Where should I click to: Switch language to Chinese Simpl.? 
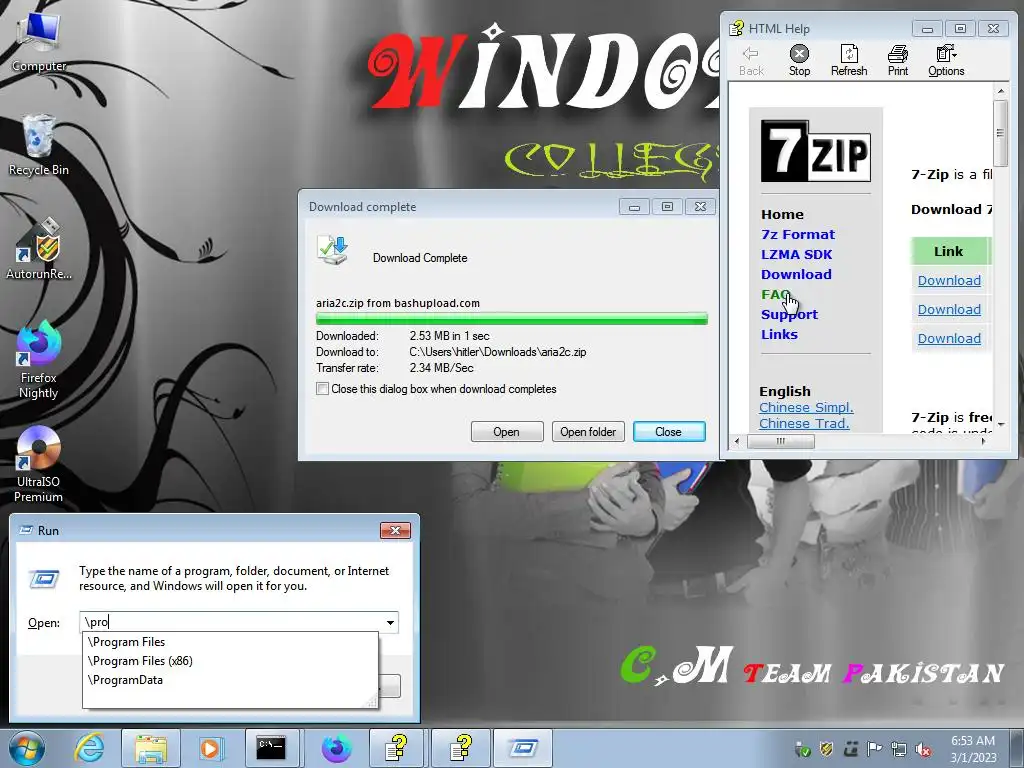click(x=806, y=408)
